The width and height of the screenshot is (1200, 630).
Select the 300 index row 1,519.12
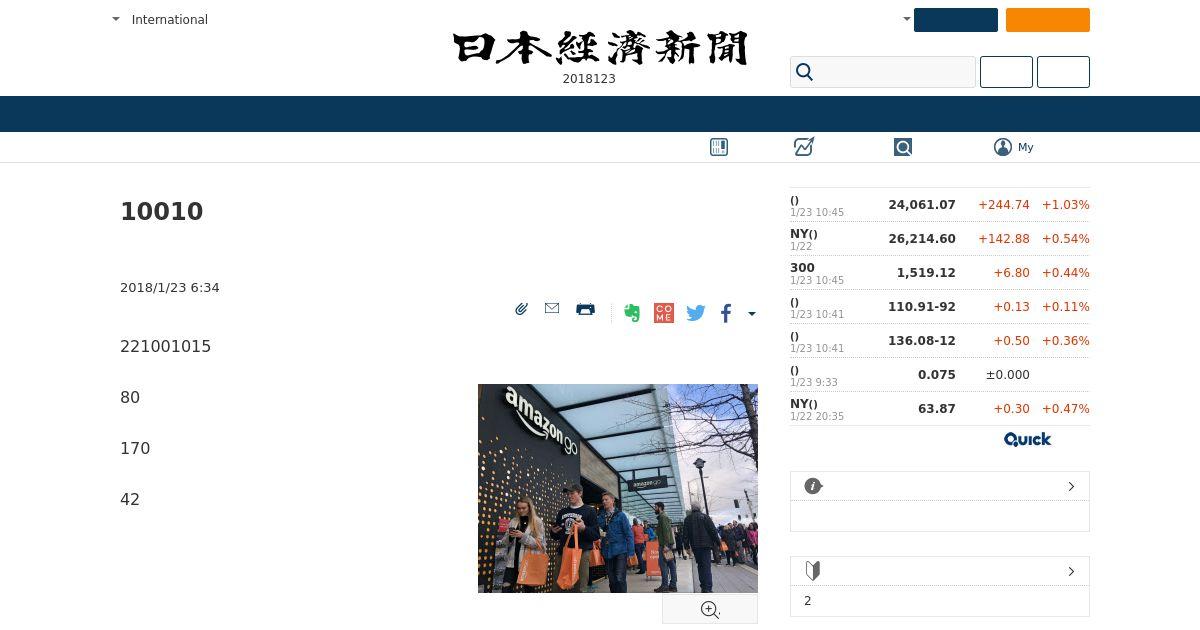(940, 273)
